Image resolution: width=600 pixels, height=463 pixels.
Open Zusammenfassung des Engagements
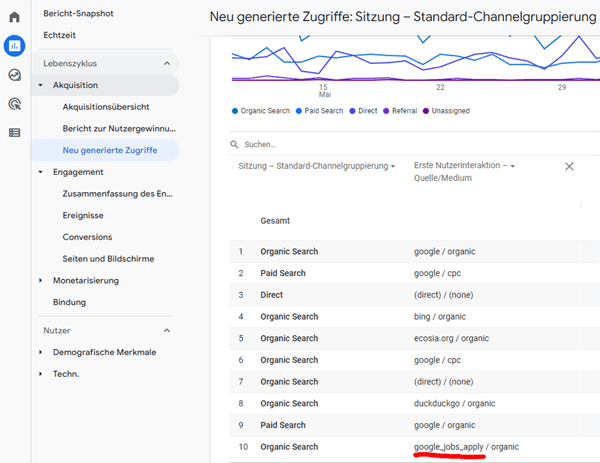click(x=117, y=194)
